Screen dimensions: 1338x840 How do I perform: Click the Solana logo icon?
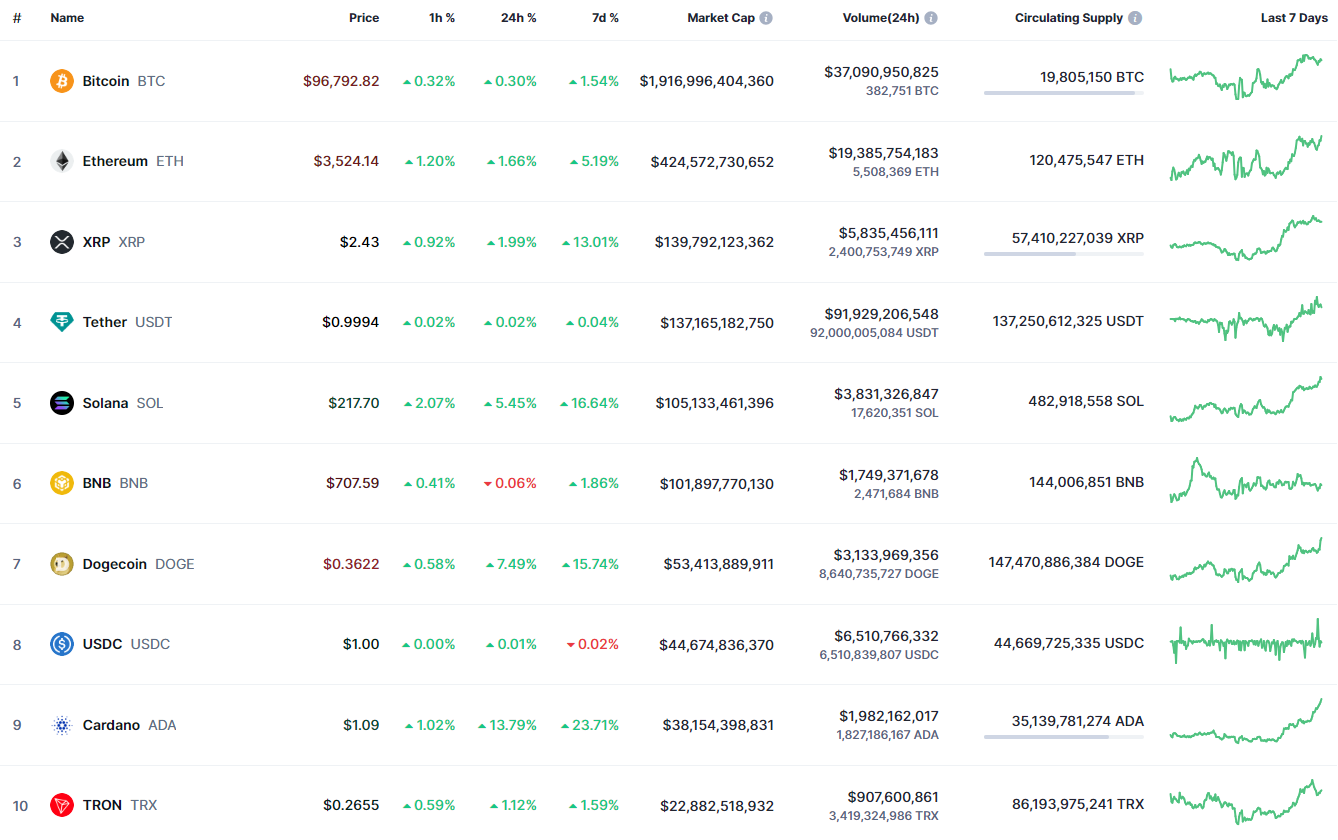click(x=62, y=403)
